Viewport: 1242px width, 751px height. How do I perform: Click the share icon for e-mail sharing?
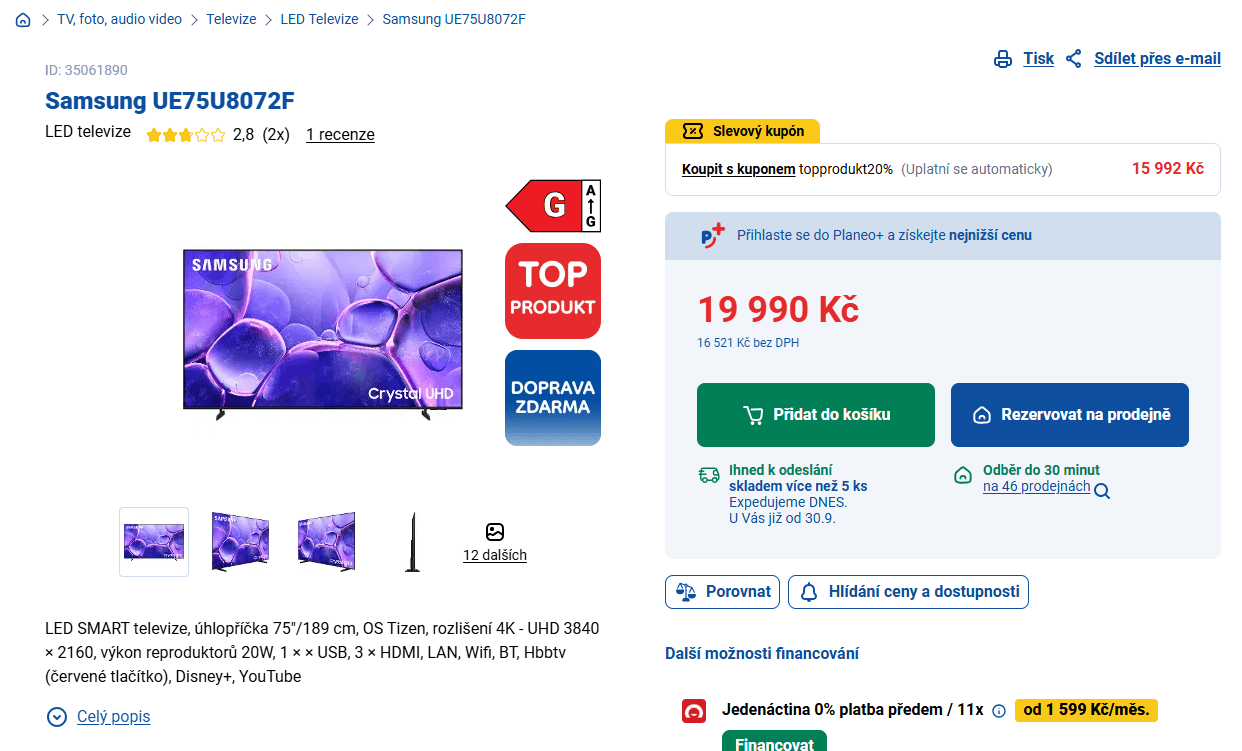tap(1074, 59)
